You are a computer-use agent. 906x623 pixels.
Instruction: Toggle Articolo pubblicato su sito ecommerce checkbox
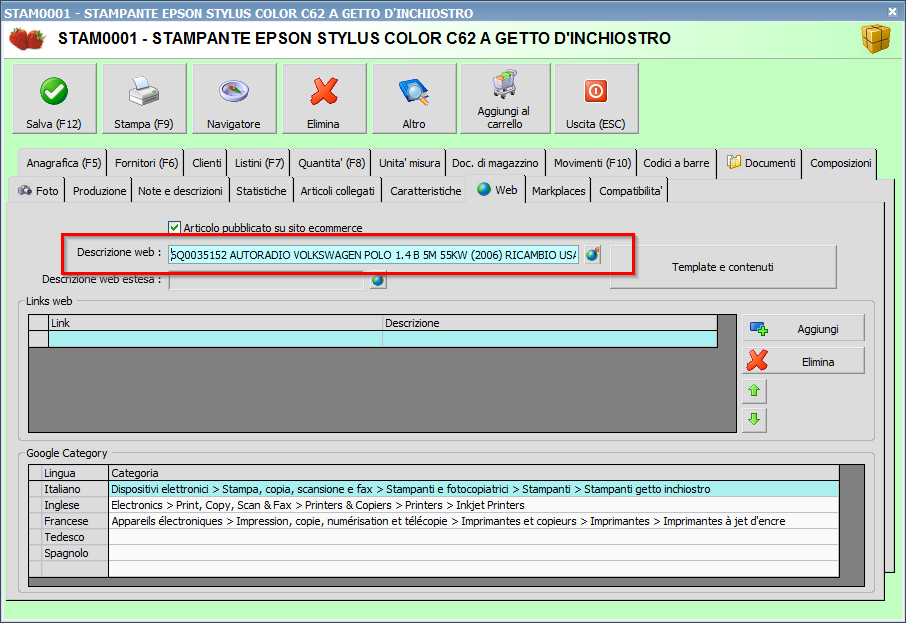pos(174,228)
